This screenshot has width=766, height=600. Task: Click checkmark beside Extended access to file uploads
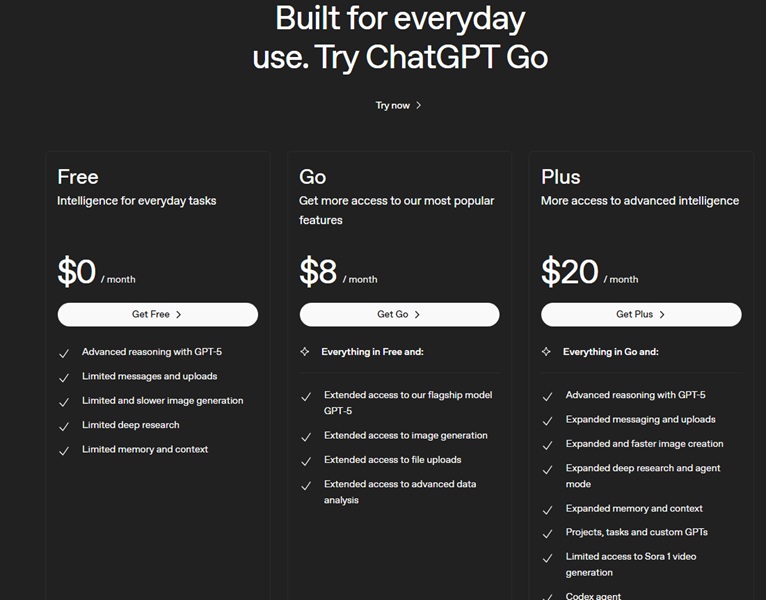(x=306, y=461)
